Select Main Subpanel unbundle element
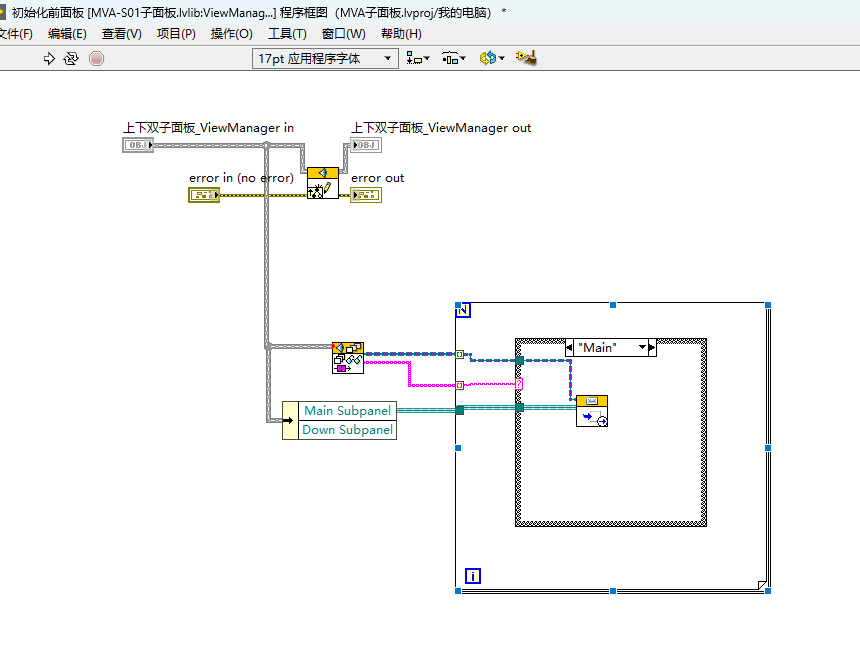The height and width of the screenshot is (666, 860). [347, 411]
